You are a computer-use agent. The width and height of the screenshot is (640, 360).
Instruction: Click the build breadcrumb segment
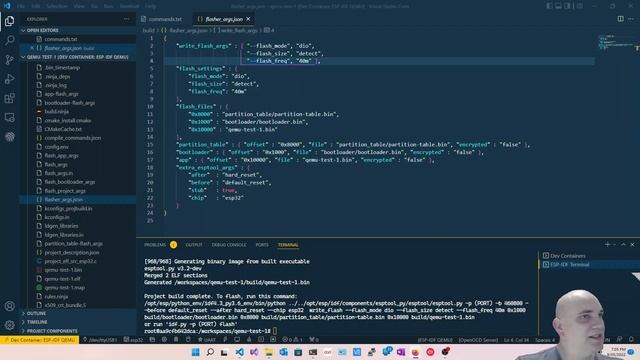[149, 30]
